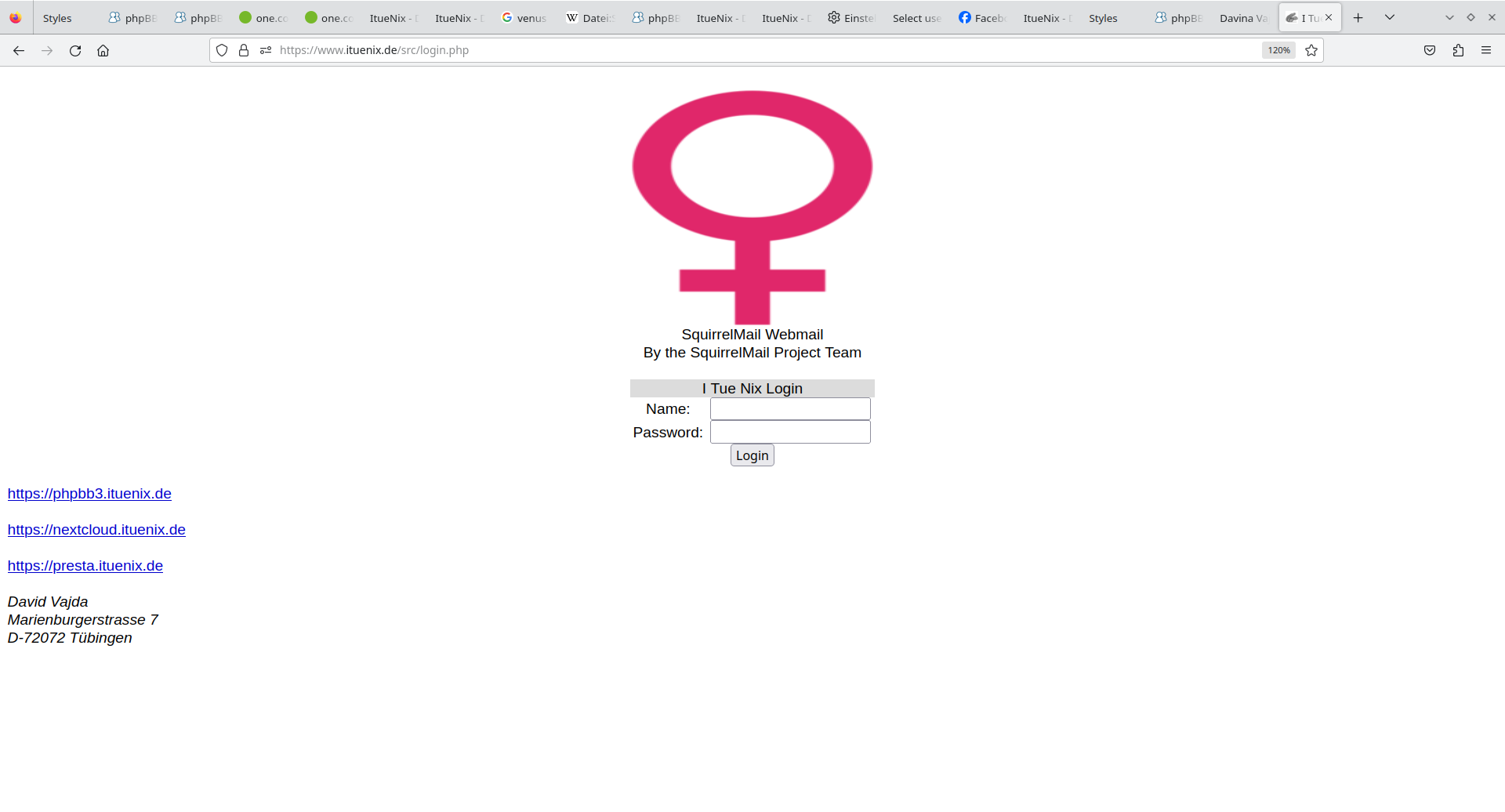The width and height of the screenshot is (1505, 812).
Task: Click the Password input field
Action: click(790, 433)
